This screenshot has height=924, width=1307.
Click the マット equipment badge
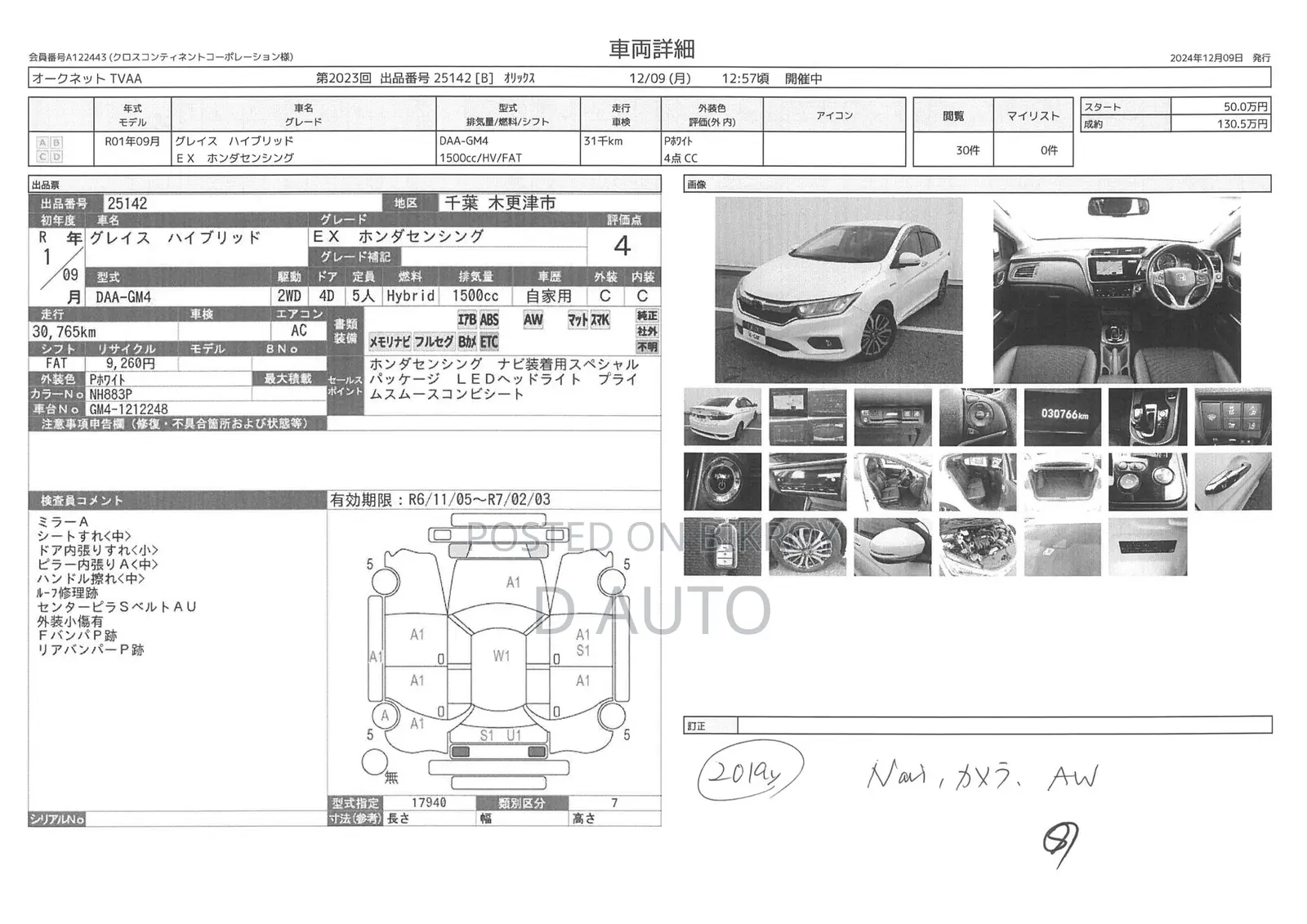(x=578, y=320)
